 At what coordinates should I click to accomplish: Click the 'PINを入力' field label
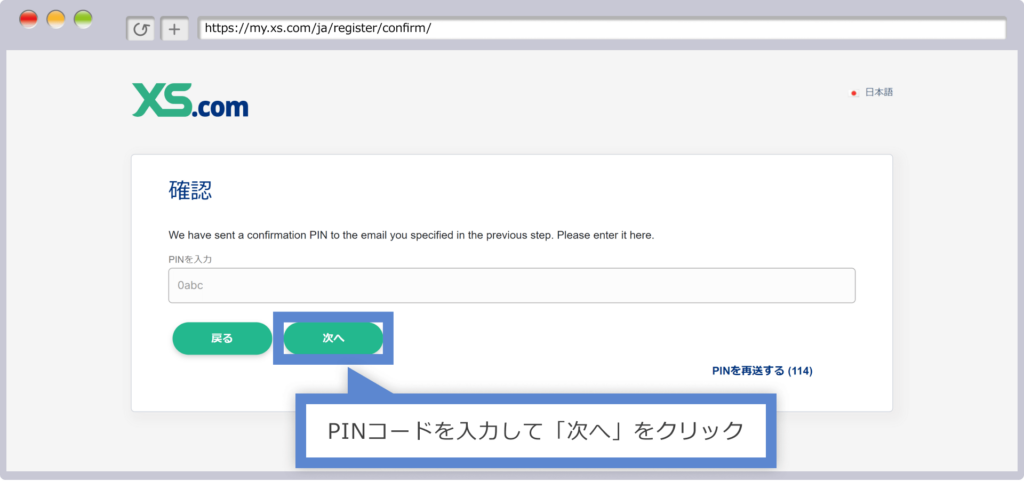point(190,259)
